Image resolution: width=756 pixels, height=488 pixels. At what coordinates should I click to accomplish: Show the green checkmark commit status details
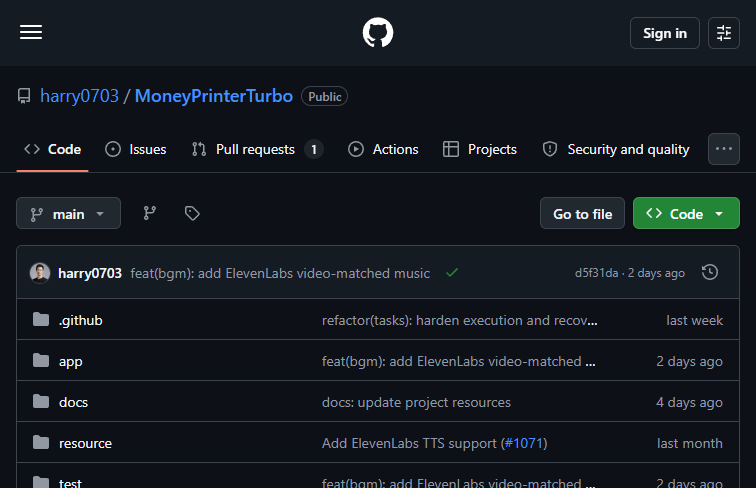(x=452, y=273)
